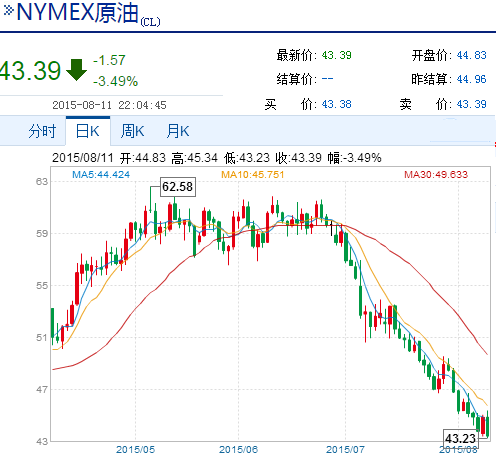496x453 pixels.
Task: Click the 55 price axis label
Action: pos(42,286)
